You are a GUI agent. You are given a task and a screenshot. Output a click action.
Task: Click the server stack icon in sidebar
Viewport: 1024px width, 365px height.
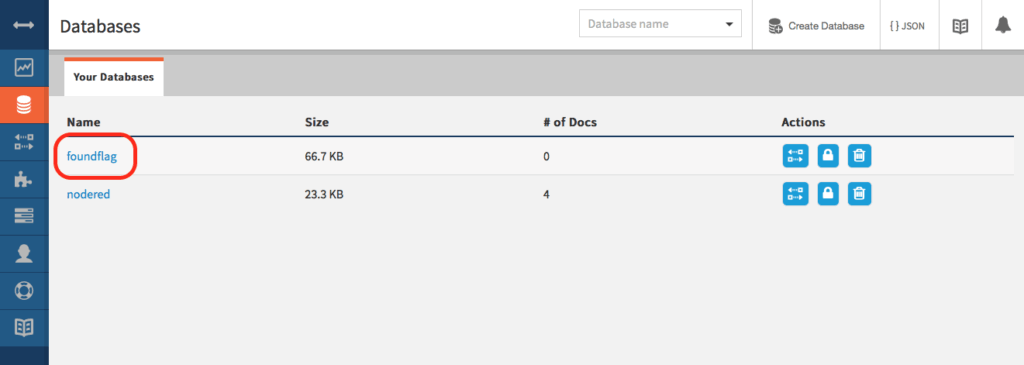pos(24,216)
